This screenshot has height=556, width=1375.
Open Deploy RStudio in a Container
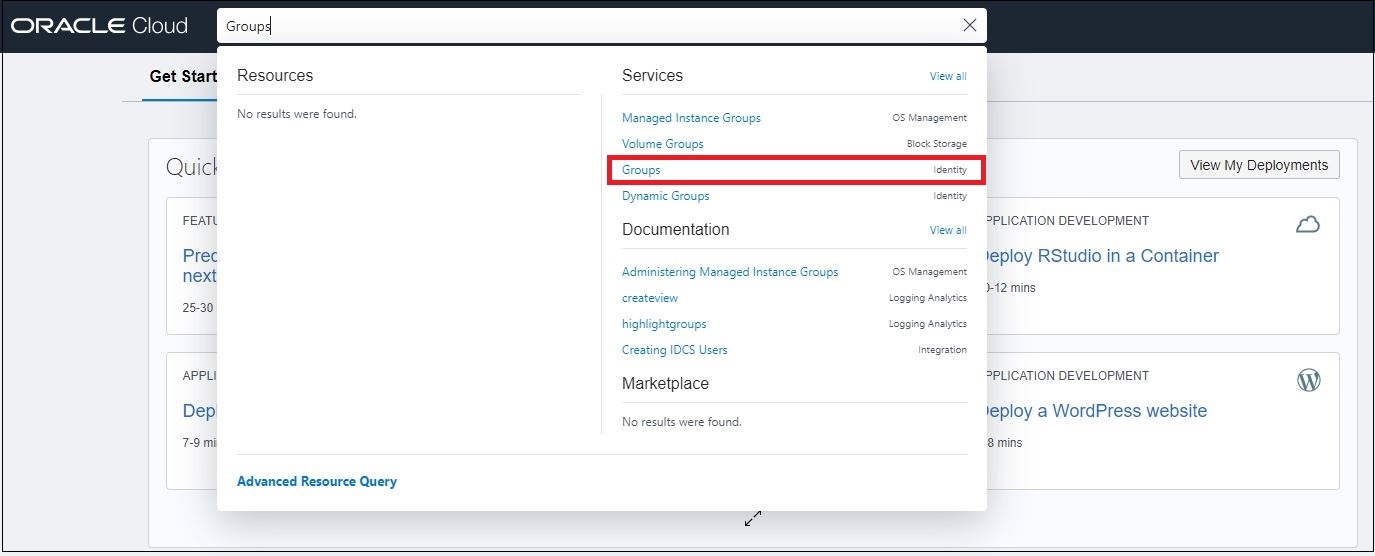(x=1100, y=256)
